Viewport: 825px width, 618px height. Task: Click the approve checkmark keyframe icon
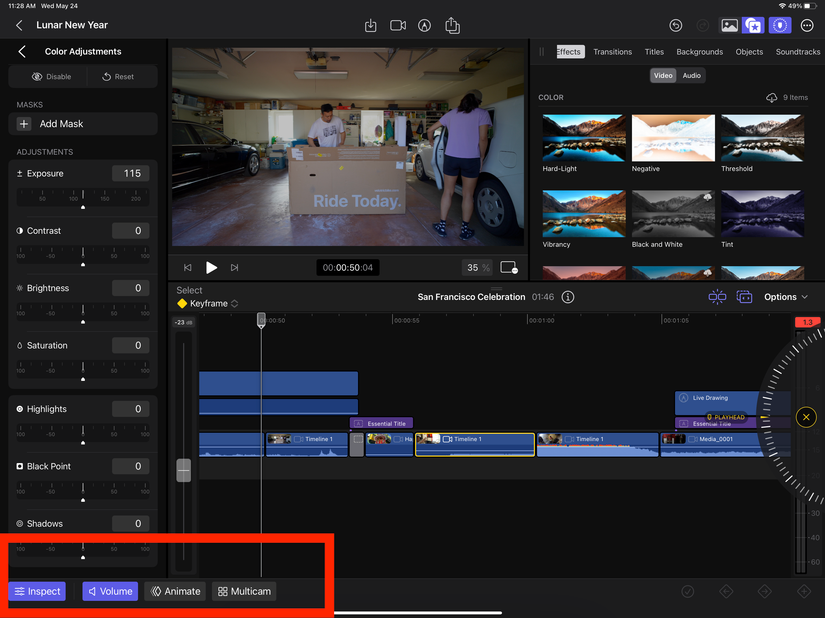point(688,592)
